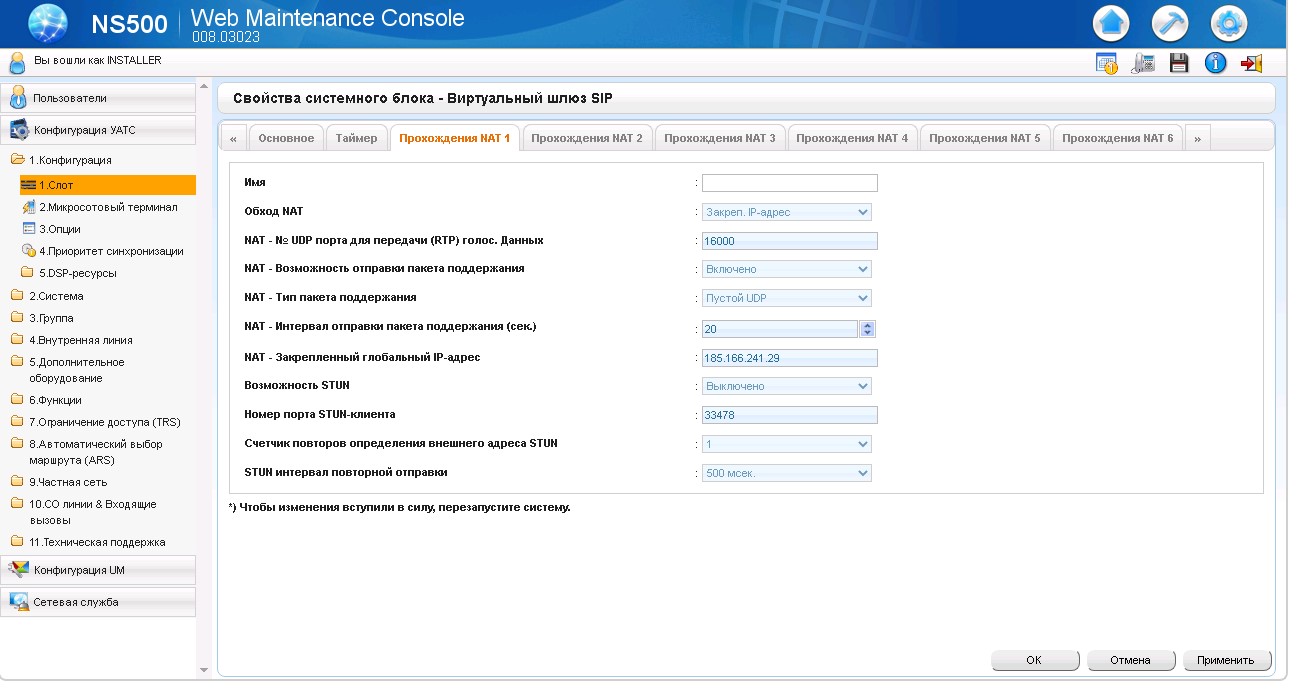Screen dimensions: 1314x689
Task: Open the Тип пакета поддержания dropdown
Action: (787, 298)
